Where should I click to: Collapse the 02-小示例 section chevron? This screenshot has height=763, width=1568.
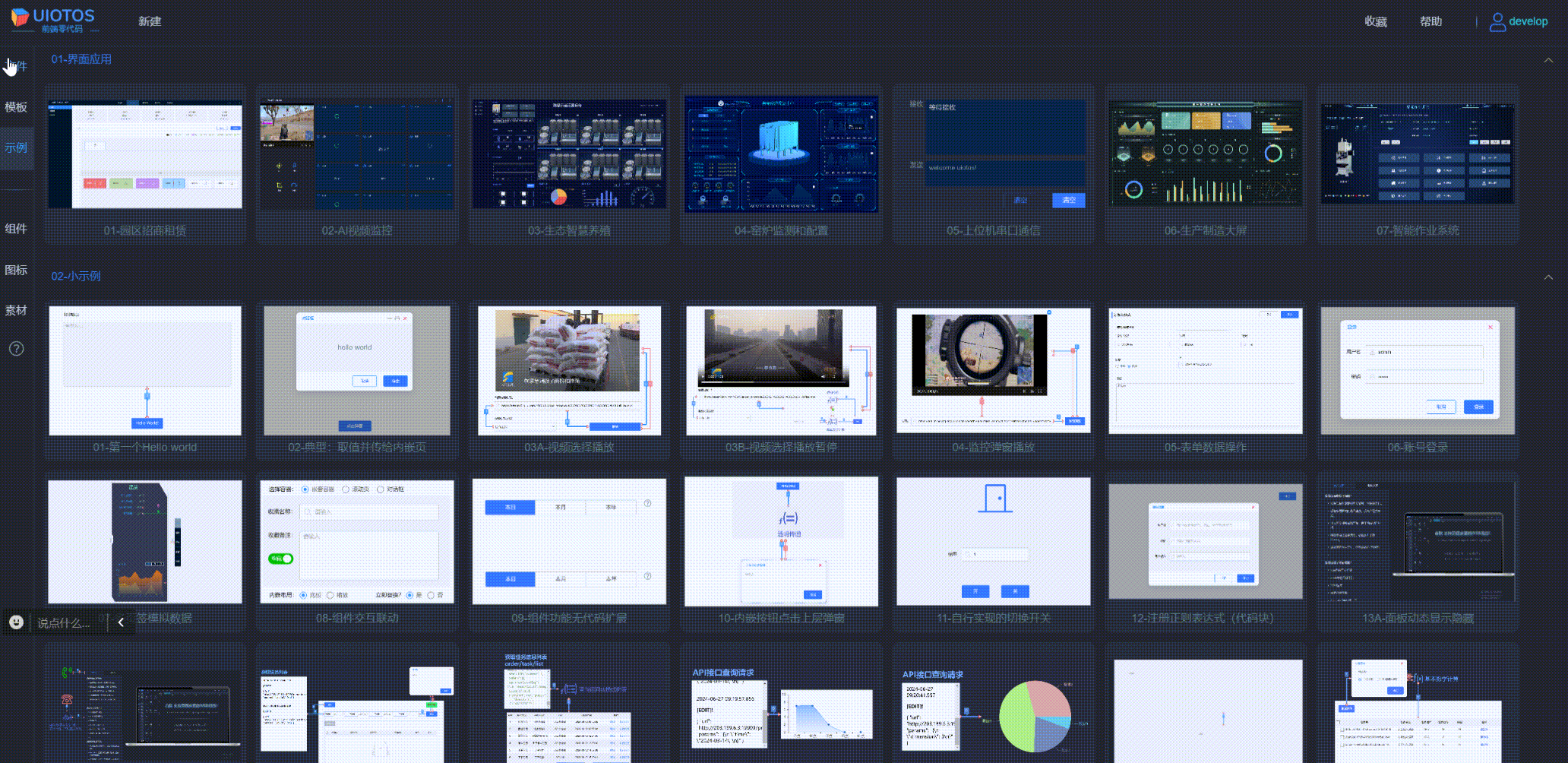(1547, 277)
